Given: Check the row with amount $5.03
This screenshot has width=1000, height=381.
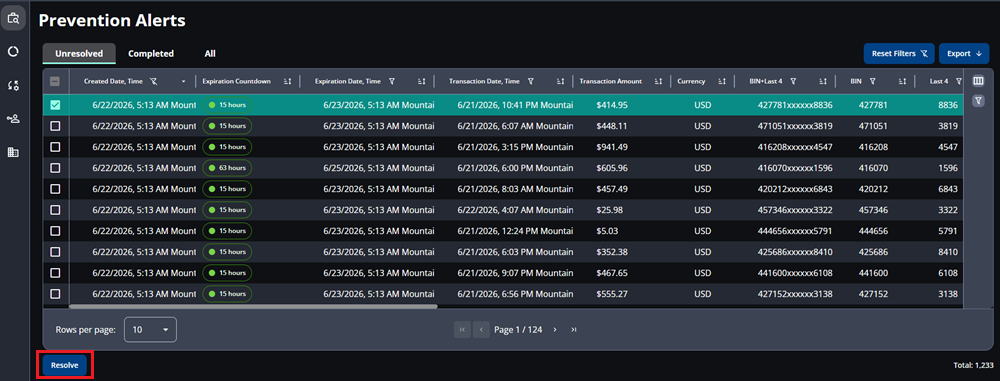Looking at the screenshot, I should [x=55, y=230].
